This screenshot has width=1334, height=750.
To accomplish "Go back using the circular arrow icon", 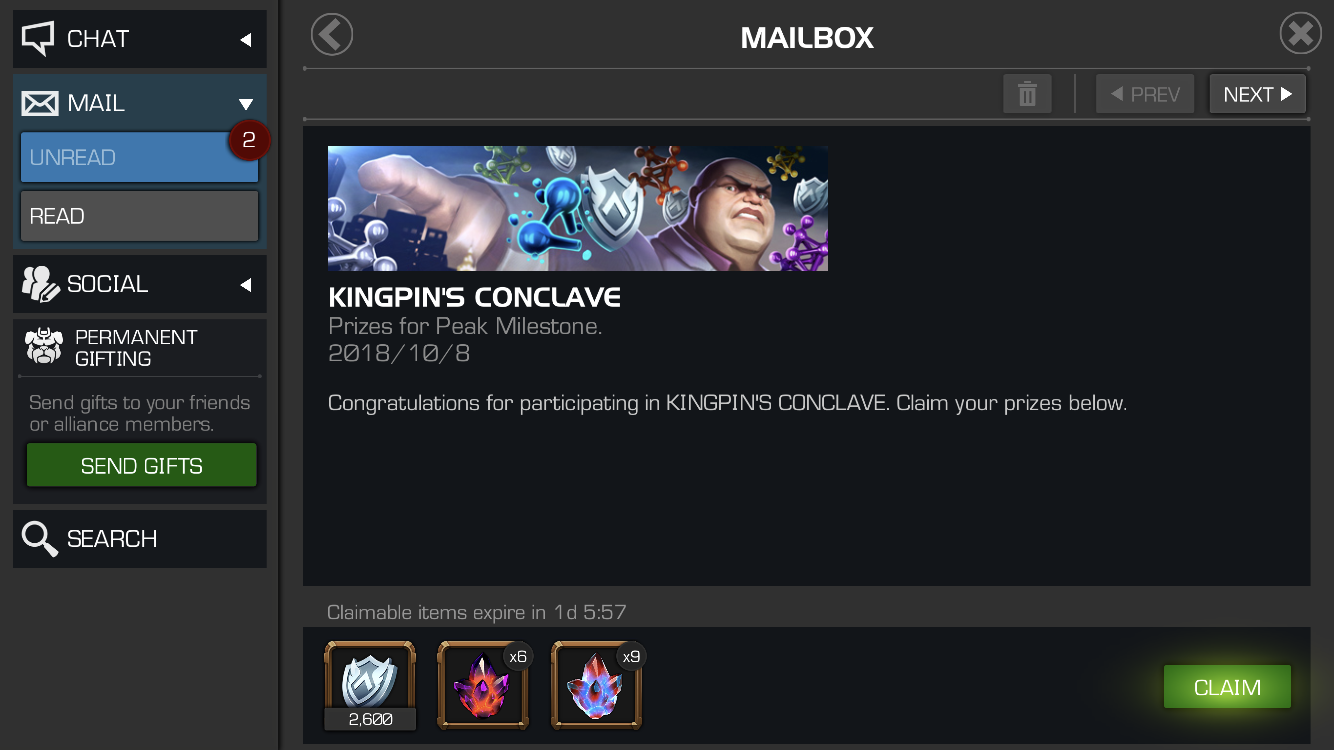I will tap(332, 35).
